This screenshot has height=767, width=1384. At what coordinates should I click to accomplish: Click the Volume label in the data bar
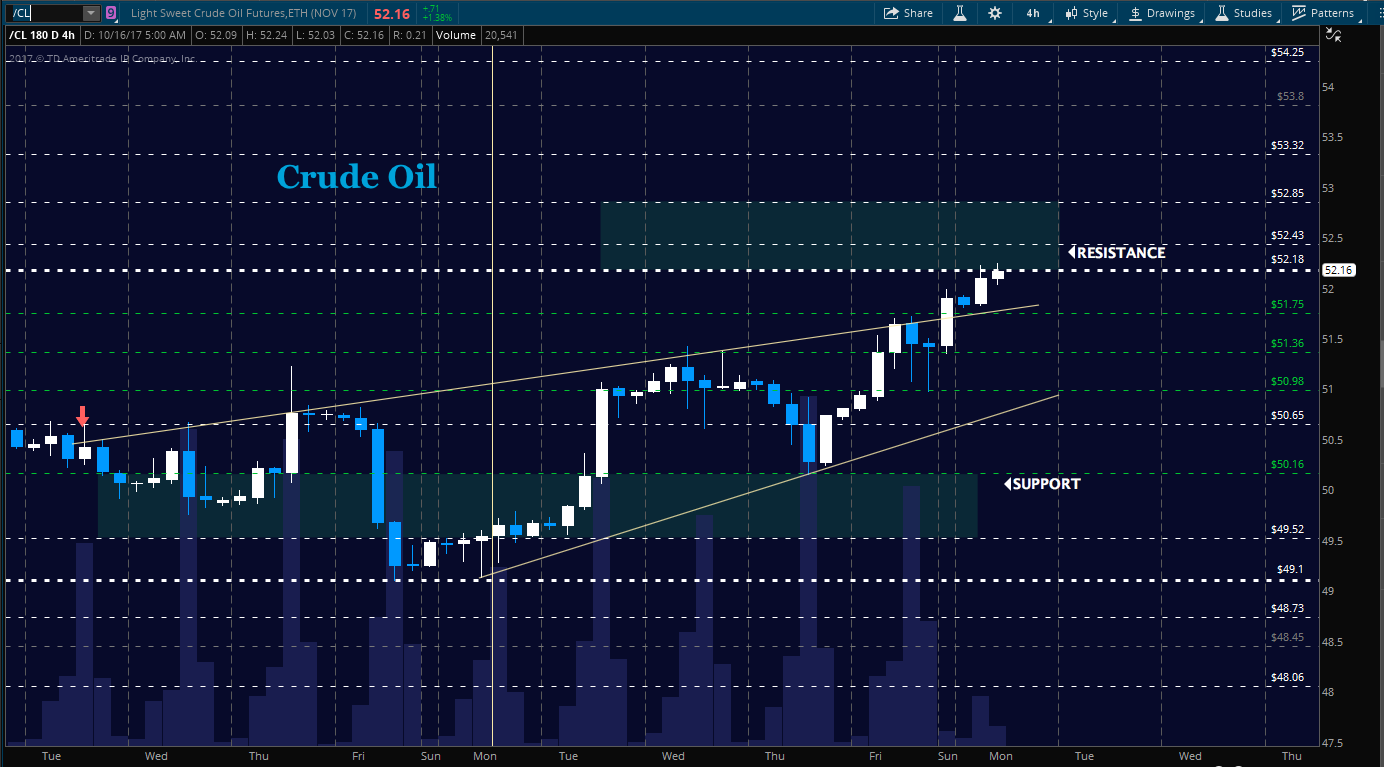click(x=455, y=35)
